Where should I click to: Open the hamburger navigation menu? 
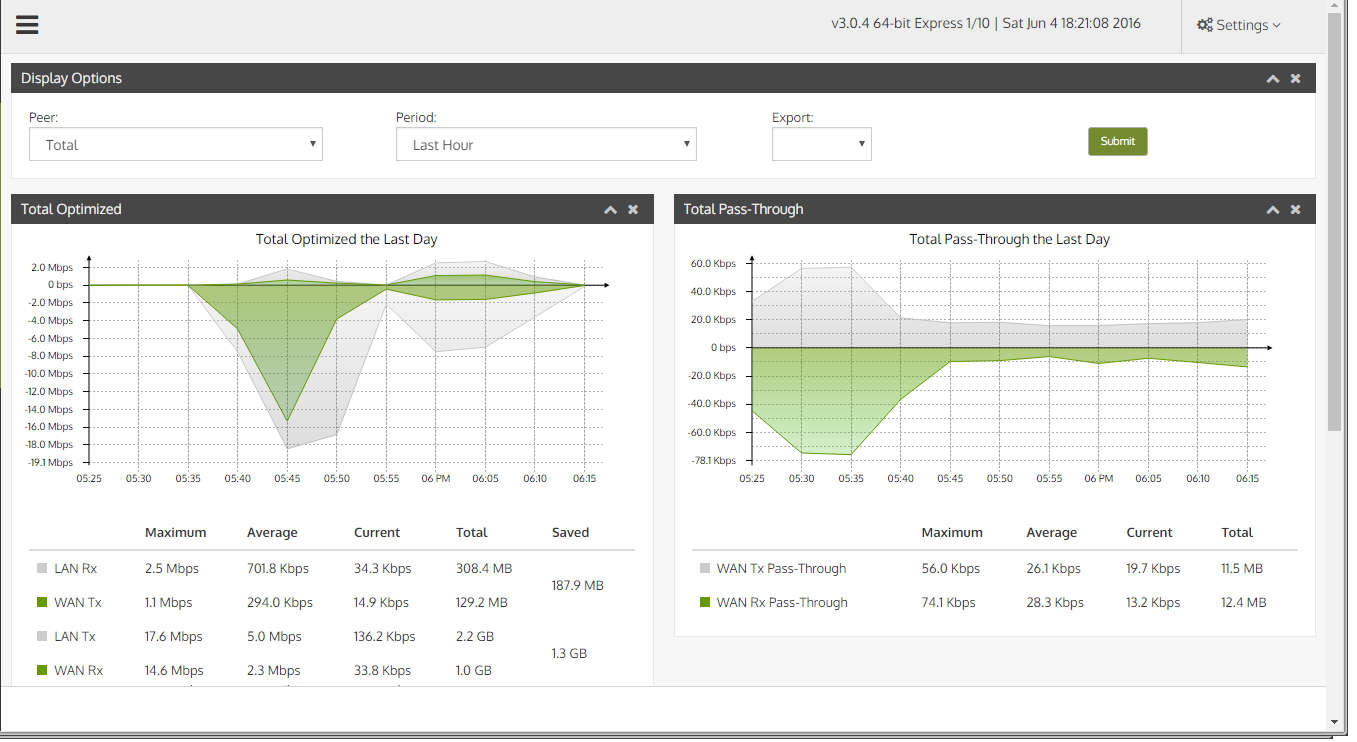point(27,25)
